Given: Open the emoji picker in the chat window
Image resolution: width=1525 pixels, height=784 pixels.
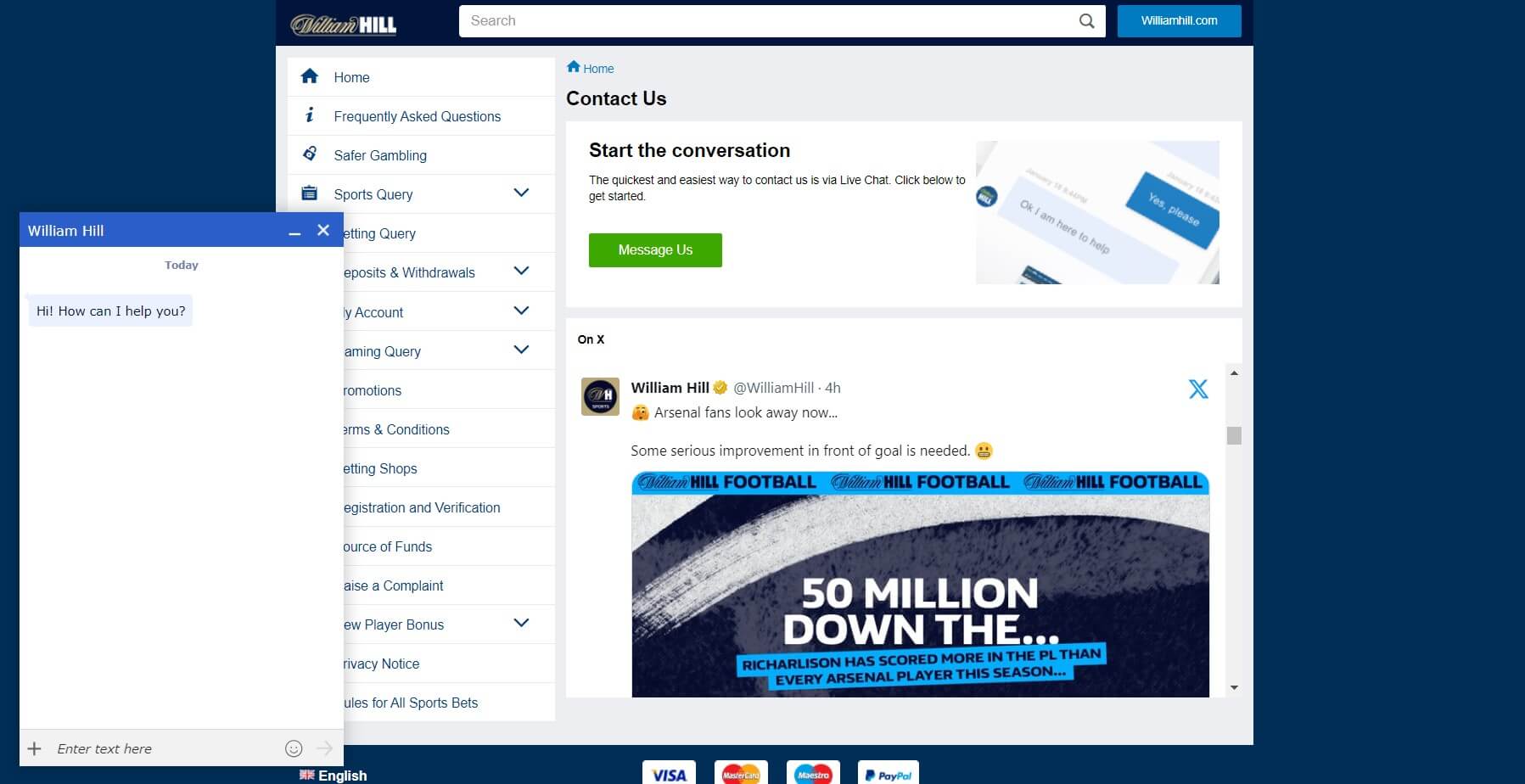Looking at the screenshot, I should pos(294,748).
